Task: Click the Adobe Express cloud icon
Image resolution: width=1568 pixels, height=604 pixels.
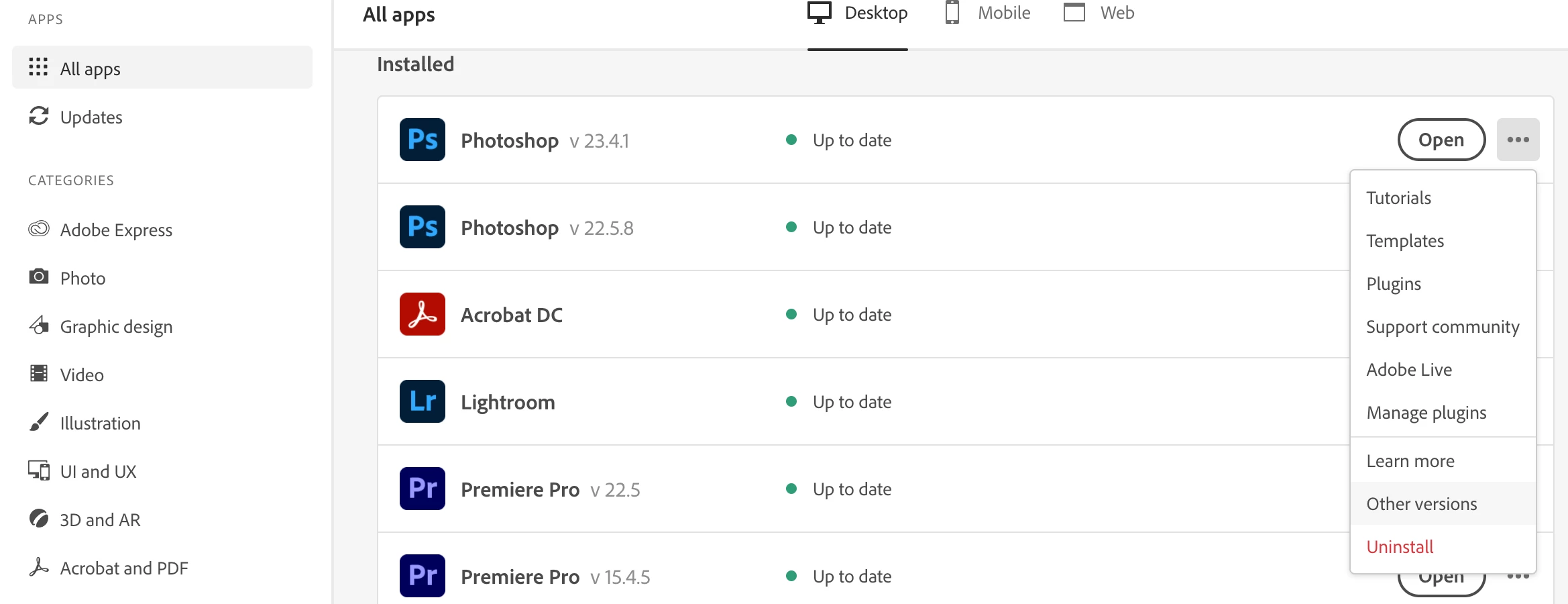Action: (x=39, y=229)
